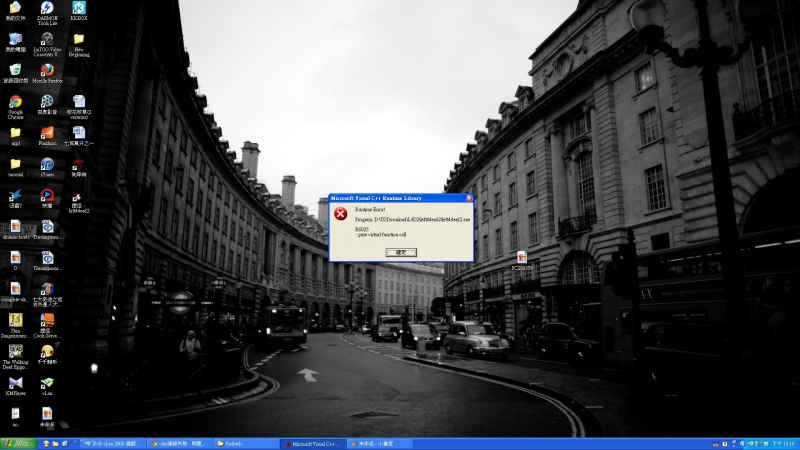Open the orange Foxit-style reader shortcut
The height and width of the screenshot is (450, 800).
point(47,136)
